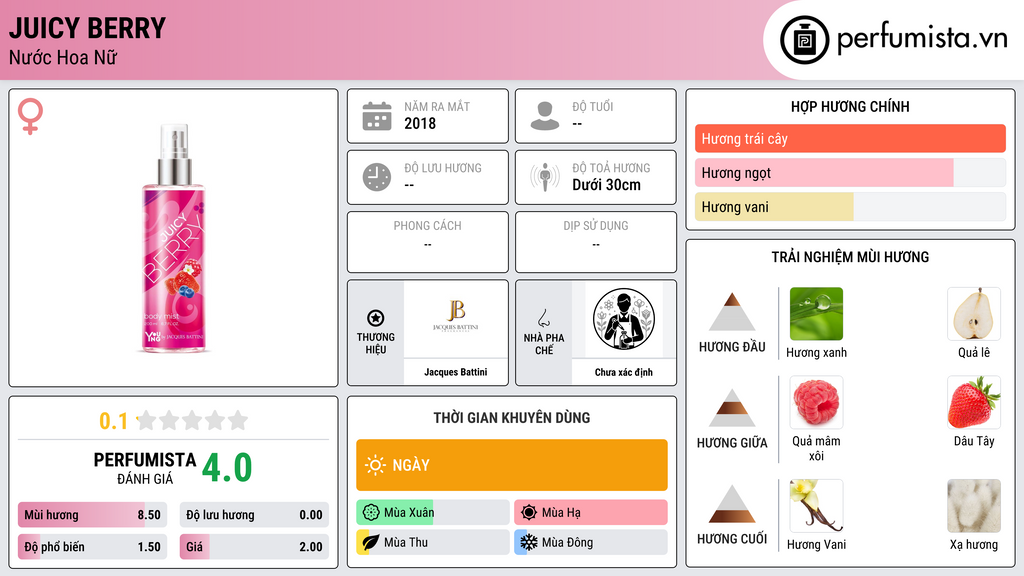Viewport: 1024px width, 576px height.
Task: Click the perfumista.vn site name text
Action: pyautogui.click(x=922, y=38)
